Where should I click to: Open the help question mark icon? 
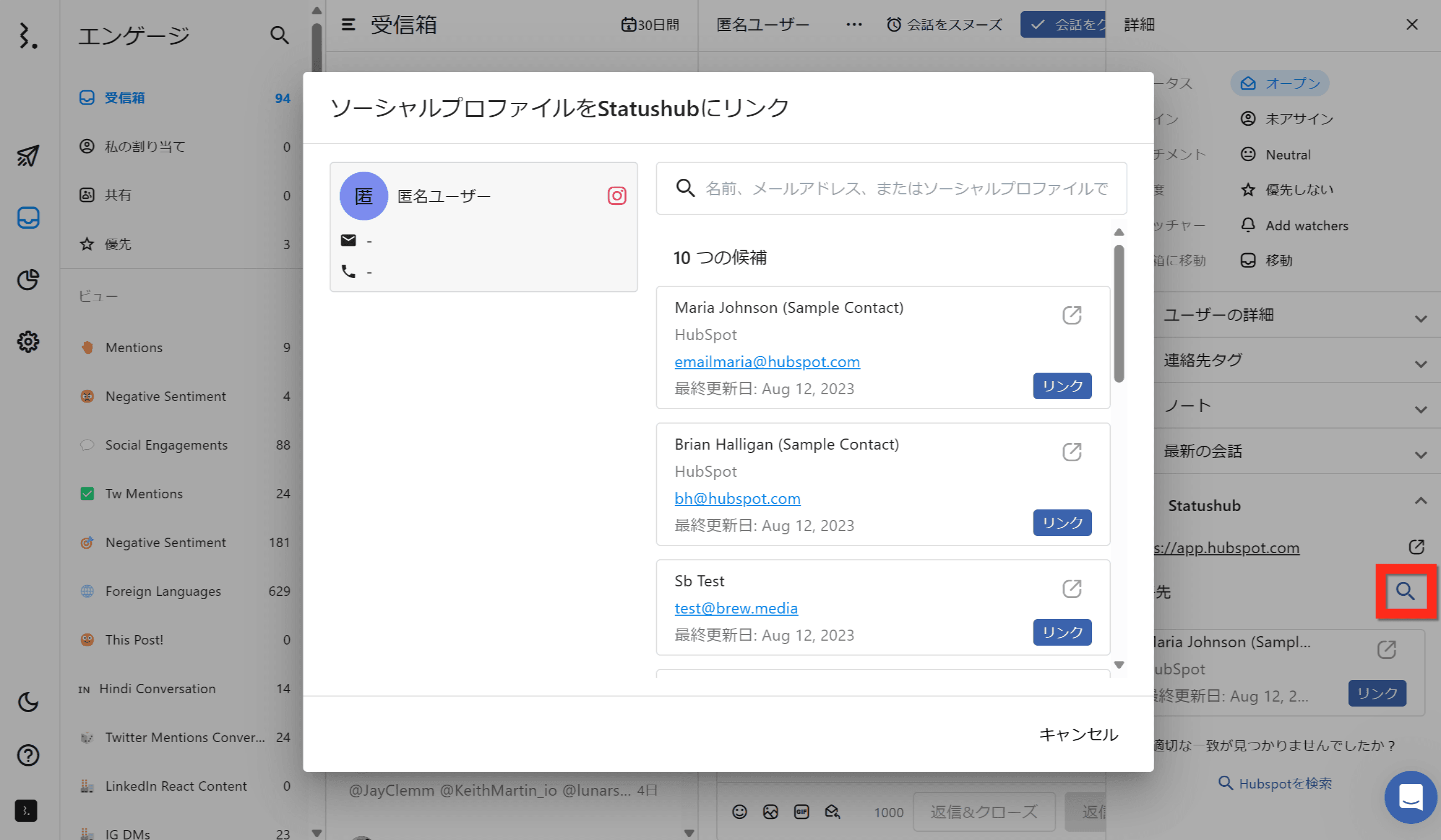pos(28,755)
